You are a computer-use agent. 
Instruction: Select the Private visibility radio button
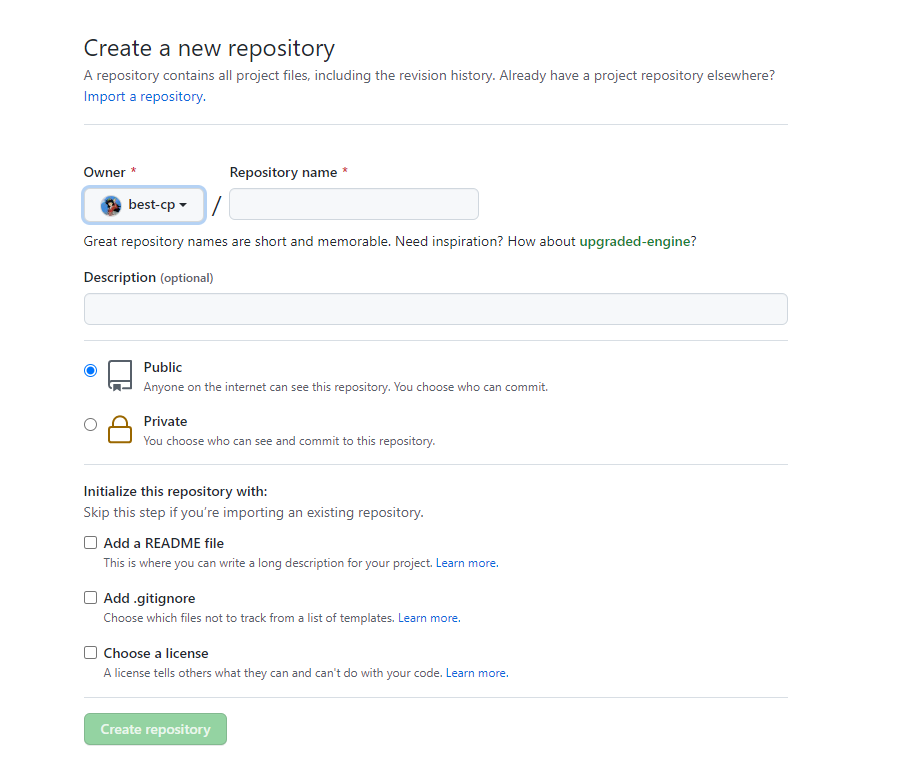click(x=90, y=425)
